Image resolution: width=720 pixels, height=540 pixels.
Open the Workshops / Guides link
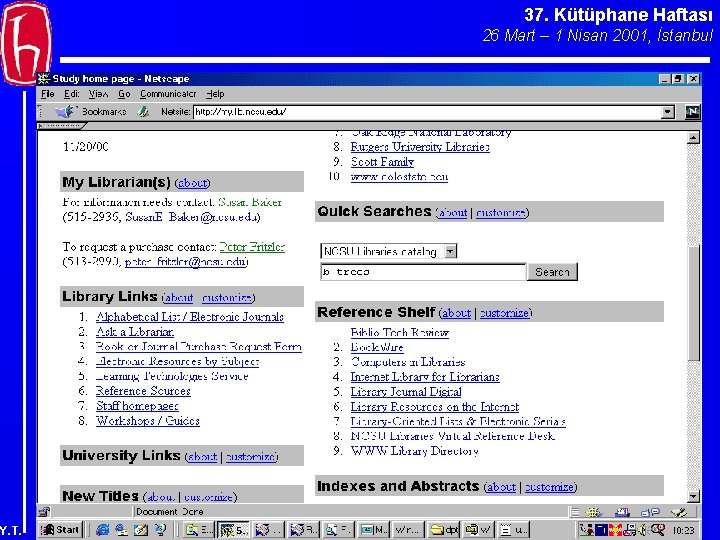148,421
